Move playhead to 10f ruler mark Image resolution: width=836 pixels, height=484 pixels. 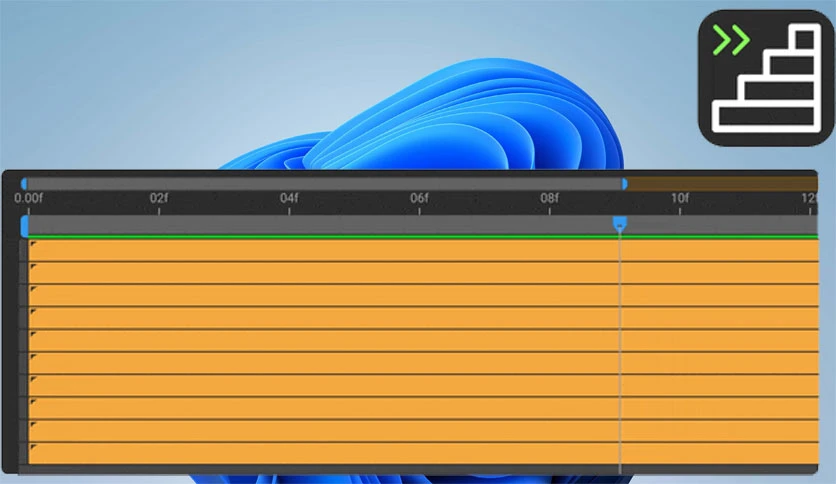click(680, 198)
